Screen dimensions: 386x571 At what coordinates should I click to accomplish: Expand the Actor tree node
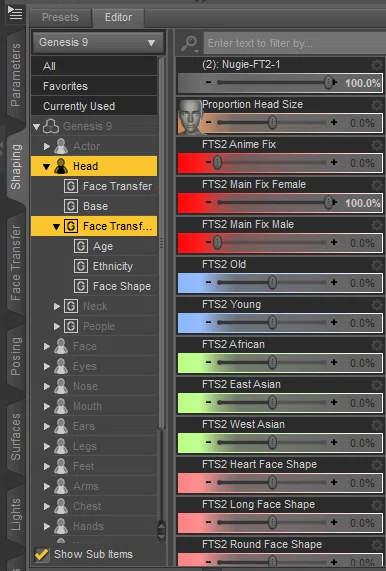[x=47, y=146]
